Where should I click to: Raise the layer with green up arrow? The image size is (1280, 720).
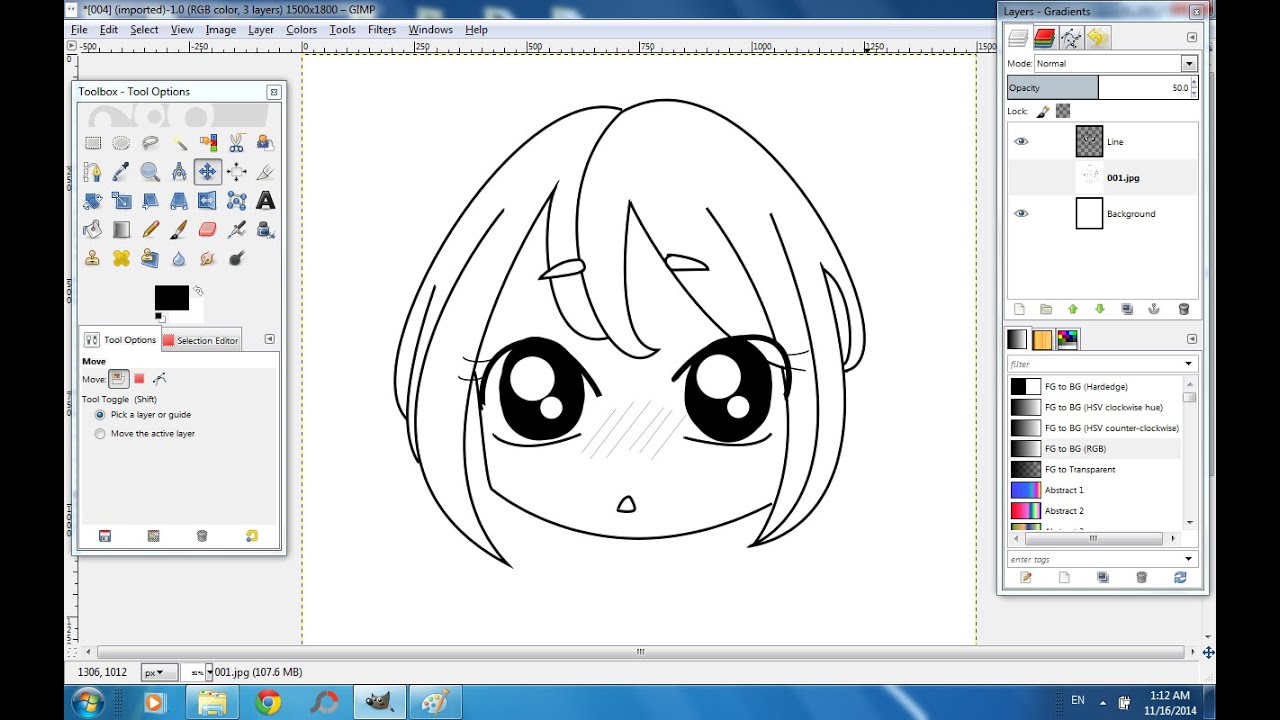pos(1073,310)
